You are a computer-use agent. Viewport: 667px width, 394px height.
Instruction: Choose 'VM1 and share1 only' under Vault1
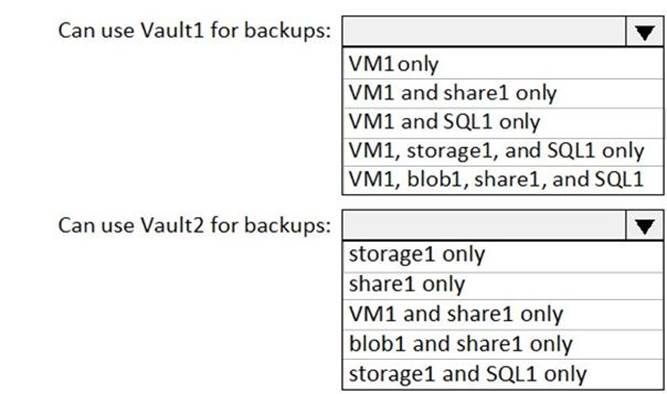click(502, 93)
